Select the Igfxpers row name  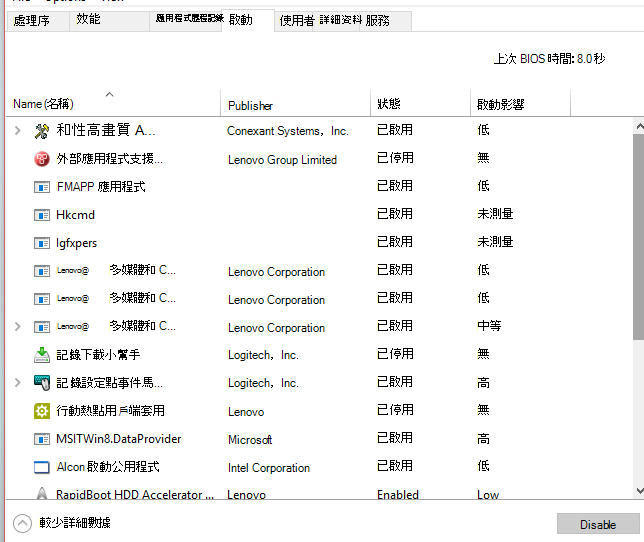[76, 243]
